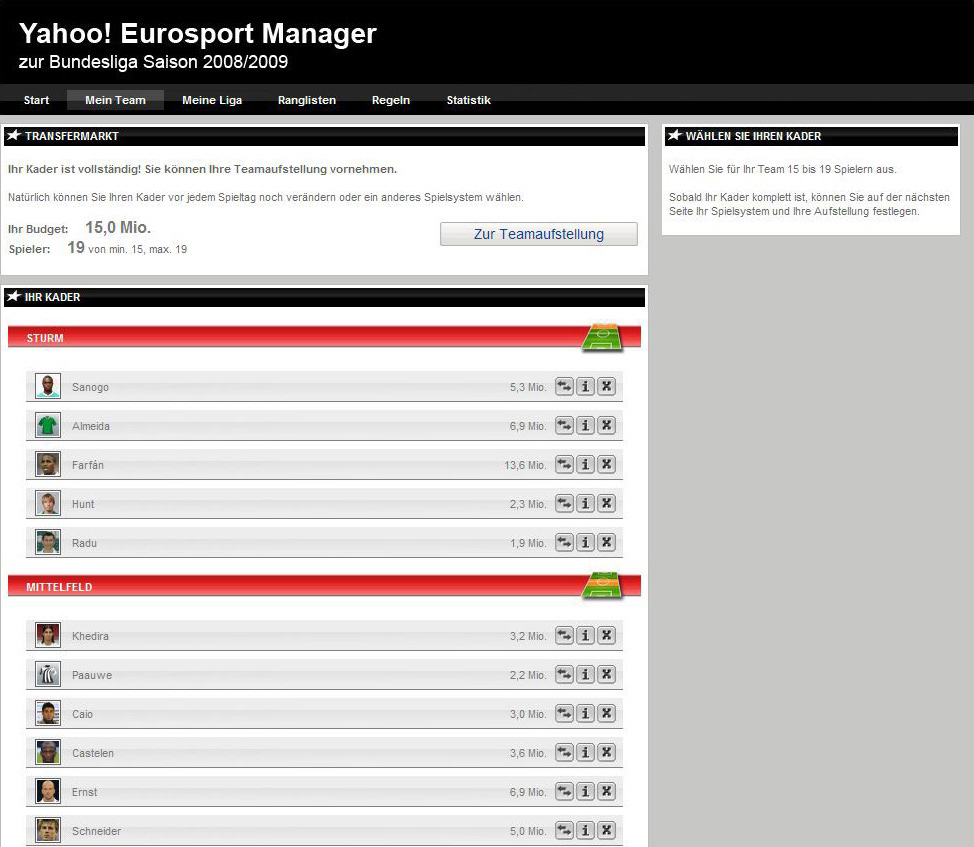Open Hunt's info icon
Image resolution: width=974 pixels, height=847 pixels.
coord(585,504)
